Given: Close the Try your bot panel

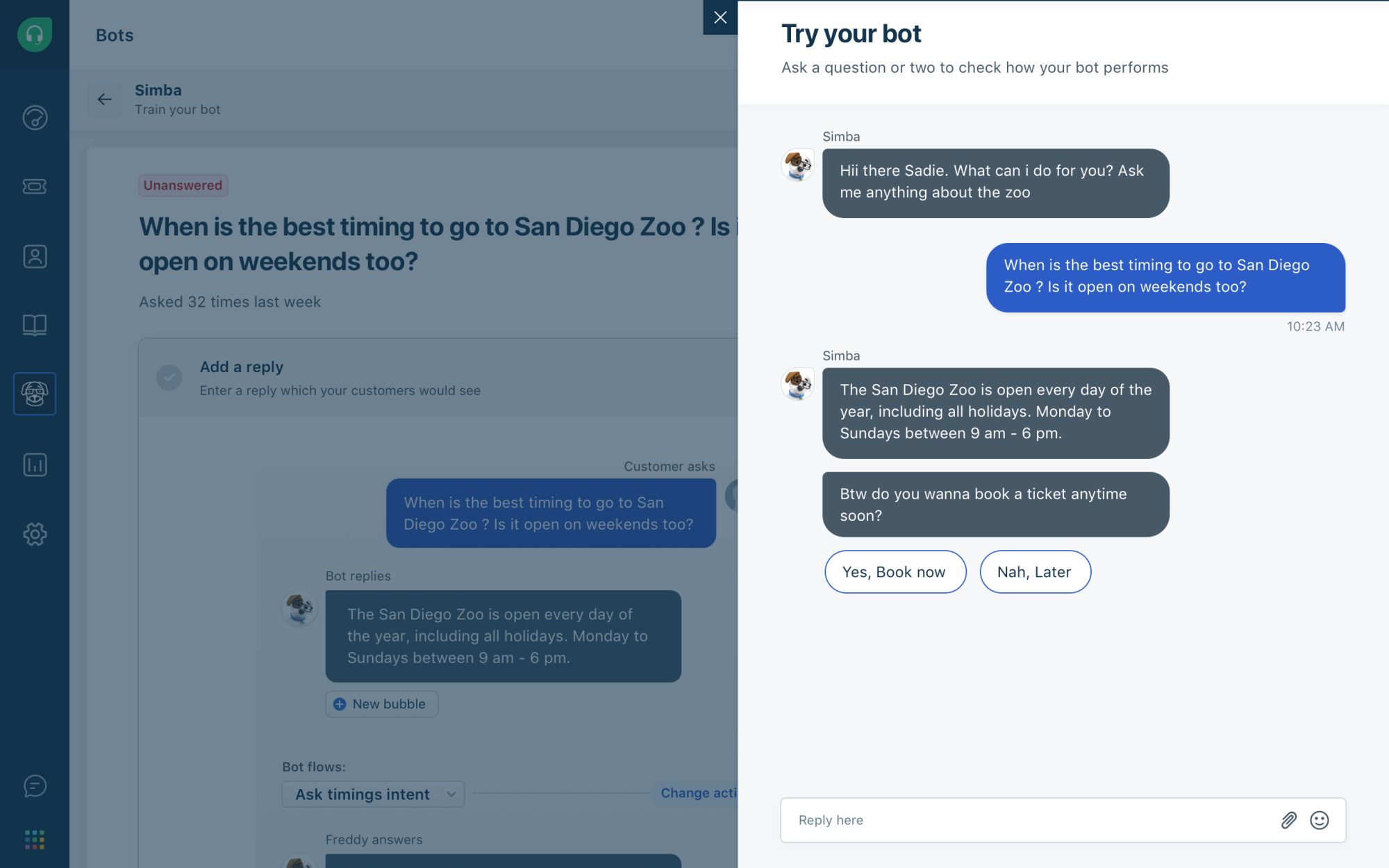Looking at the screenshot, I should click(720, 17).
